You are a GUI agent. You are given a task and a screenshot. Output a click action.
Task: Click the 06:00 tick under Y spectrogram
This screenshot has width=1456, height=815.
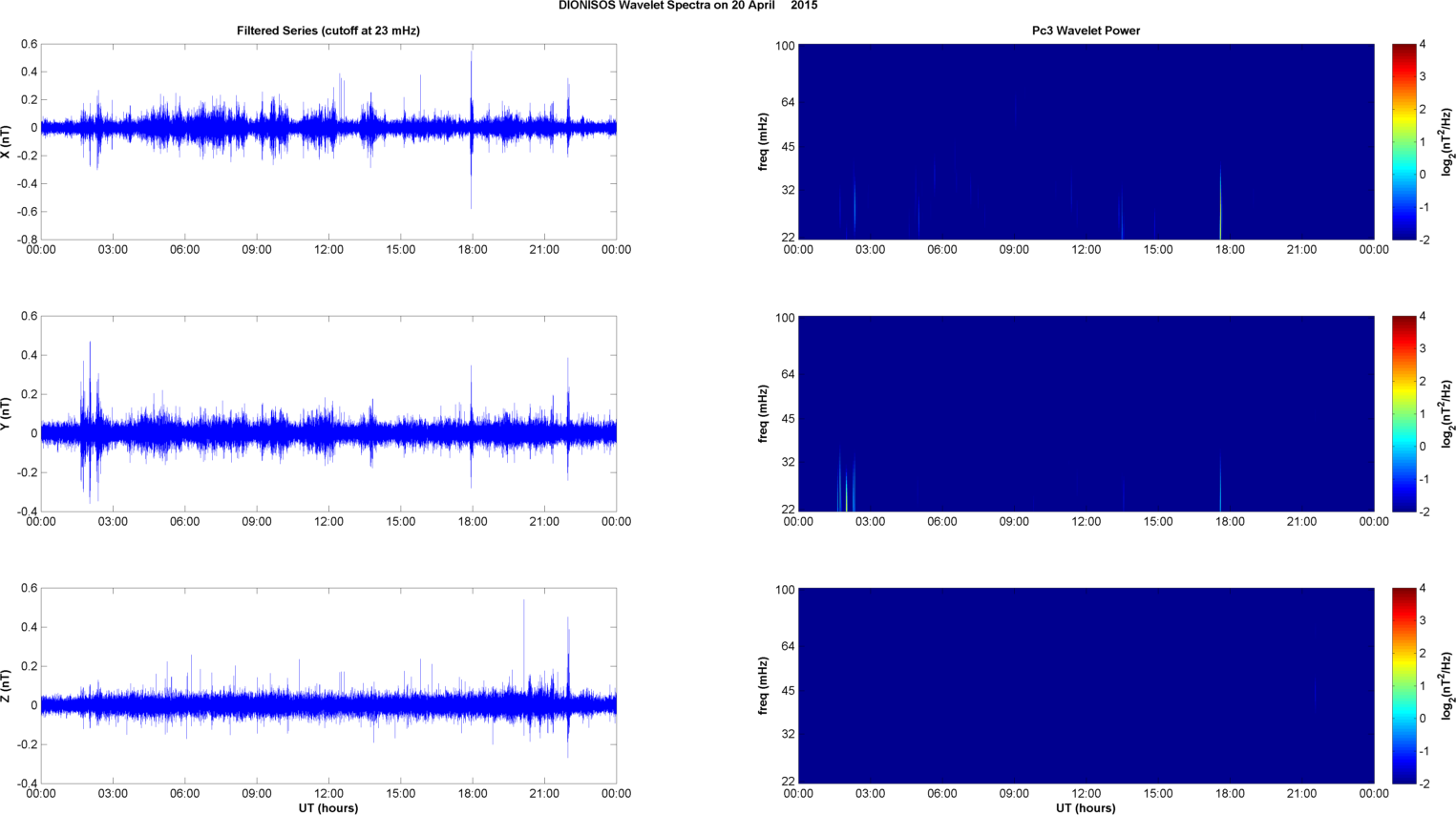pyautogui.click(x=942, y=522)
